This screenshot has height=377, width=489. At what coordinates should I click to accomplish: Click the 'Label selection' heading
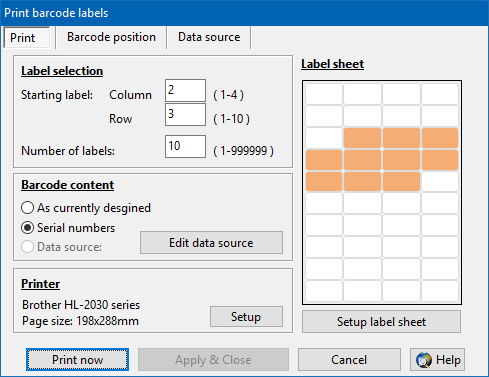pos(62,71)
